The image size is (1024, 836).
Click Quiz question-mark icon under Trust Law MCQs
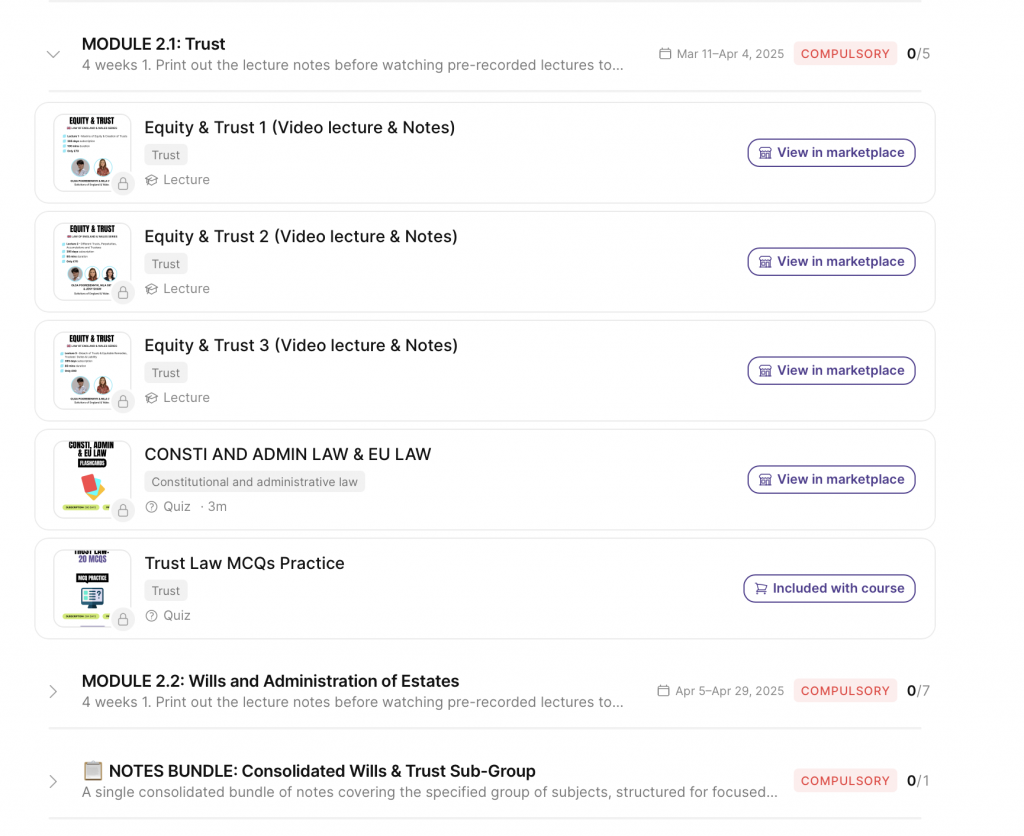click(x=152, y=616)
